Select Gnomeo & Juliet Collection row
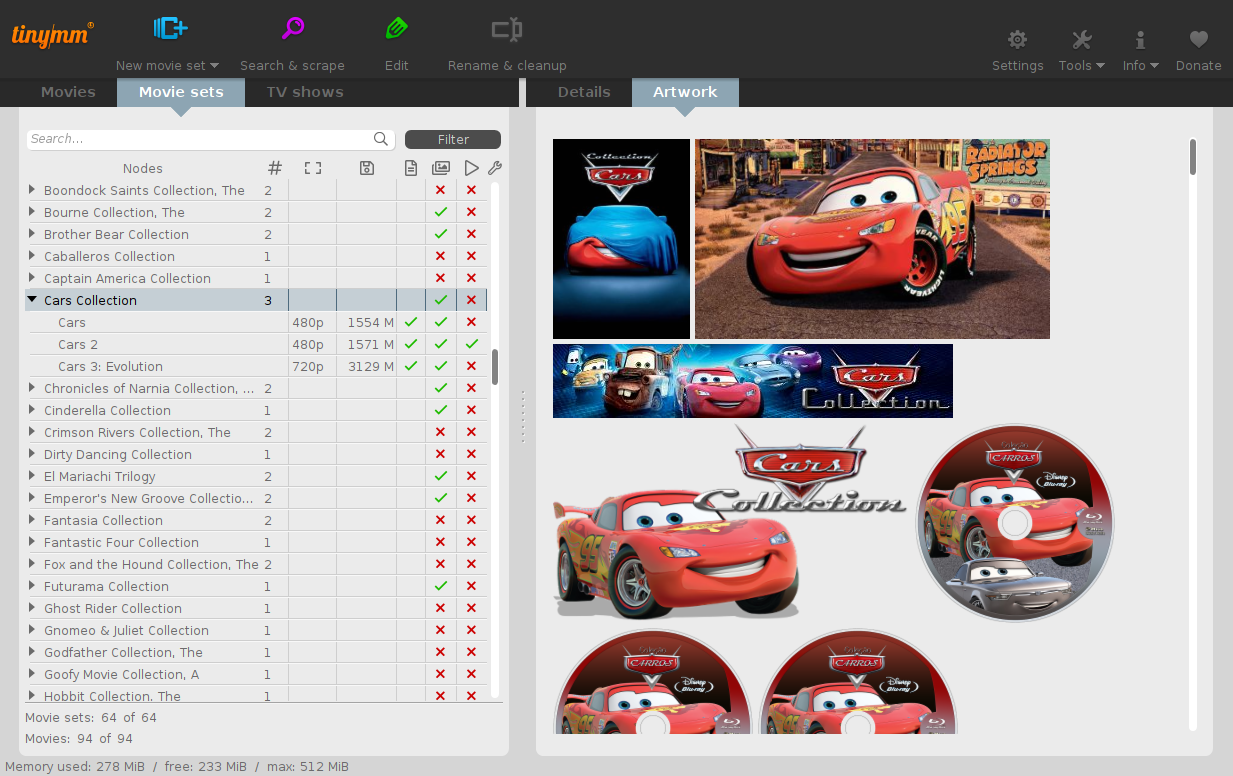The width and height of the screenshot is (1233, 776). click(x=256, y=630)
